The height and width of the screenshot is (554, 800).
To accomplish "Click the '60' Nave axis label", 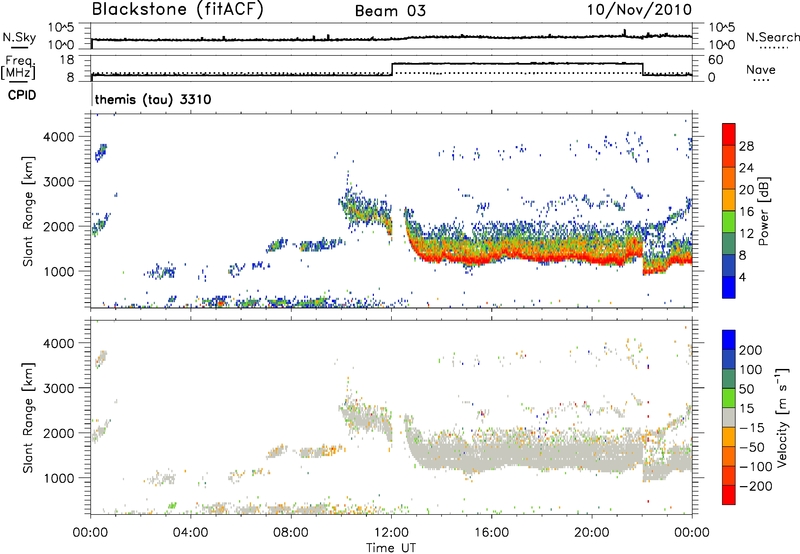I will pyautogui.click(x=716, y=60).
